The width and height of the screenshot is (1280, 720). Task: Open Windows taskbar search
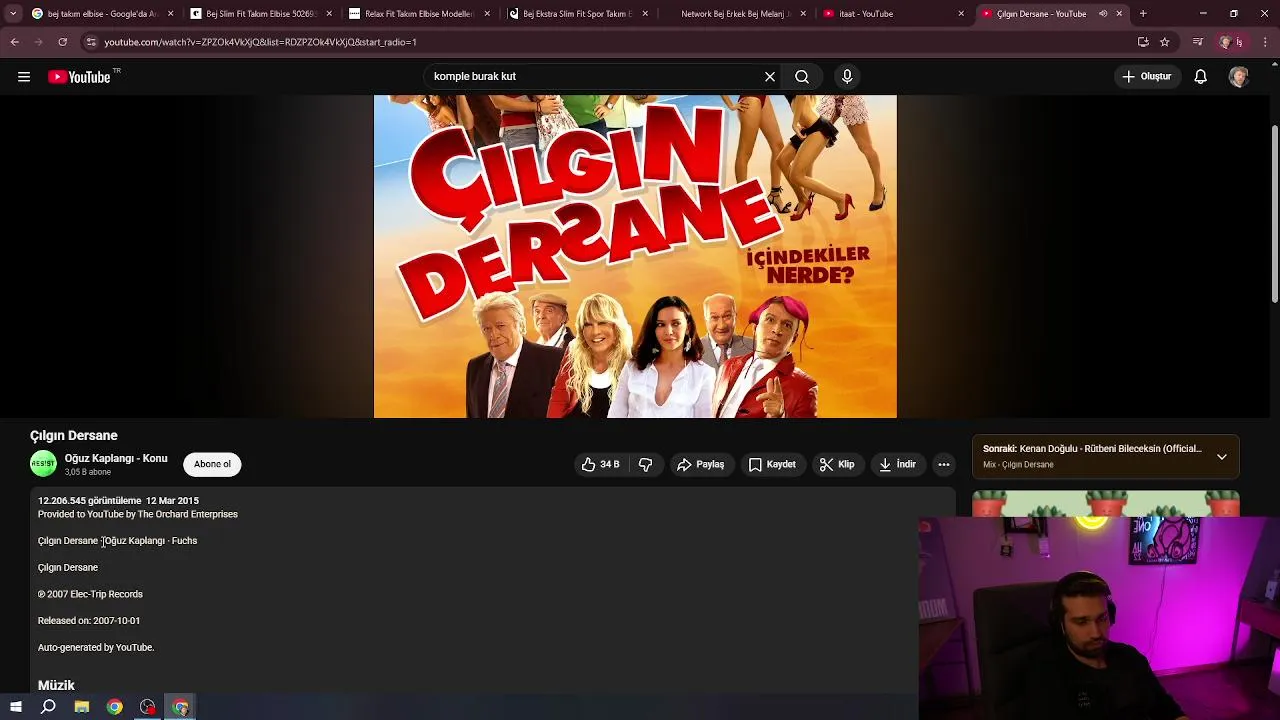[x=48, y=707]
